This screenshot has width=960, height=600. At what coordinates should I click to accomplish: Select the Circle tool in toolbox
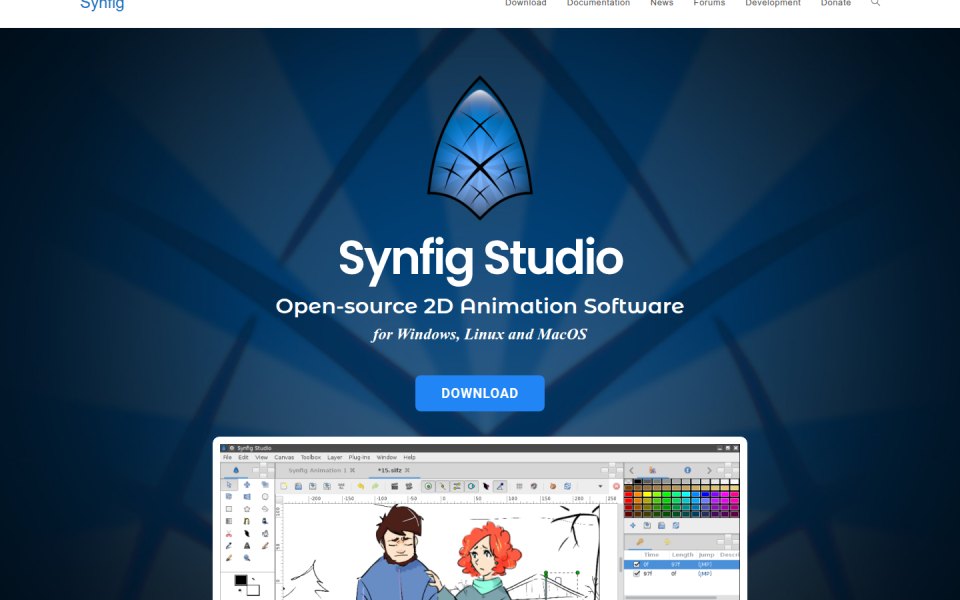click(x=265, y=497)
